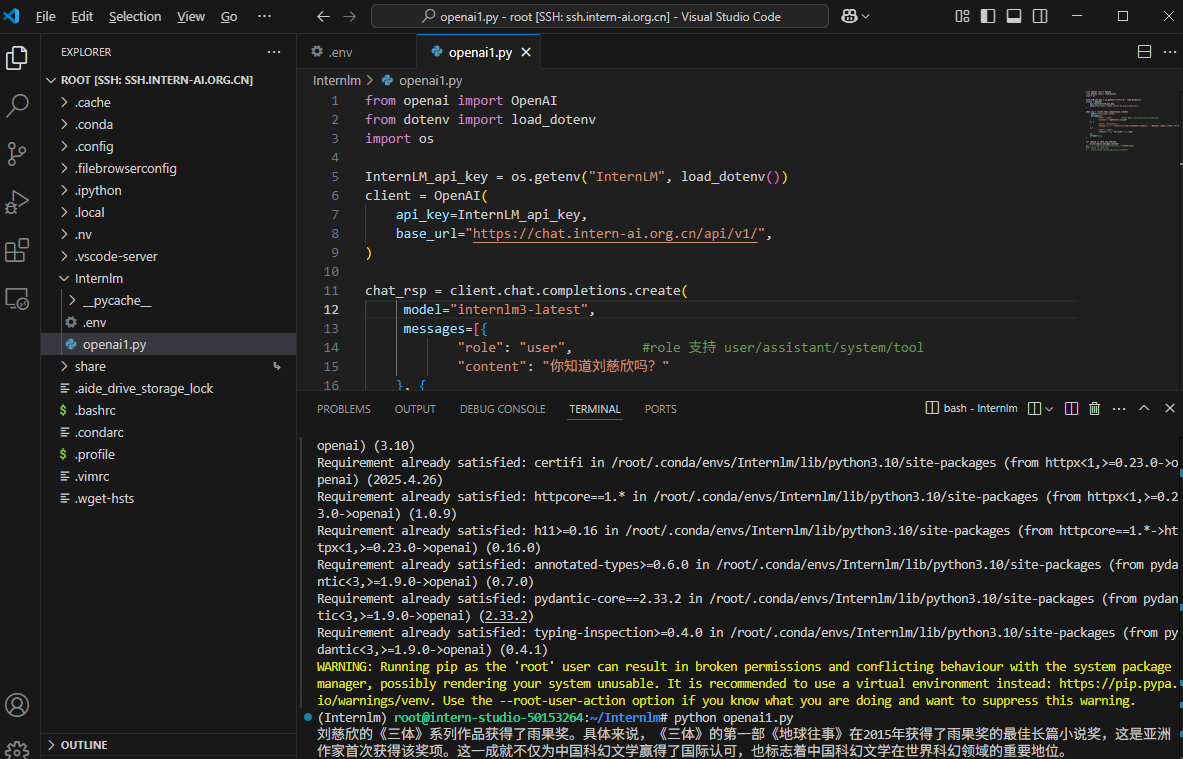Open the Edit menu
This screenshot has width=1183, height=759.
81,16
